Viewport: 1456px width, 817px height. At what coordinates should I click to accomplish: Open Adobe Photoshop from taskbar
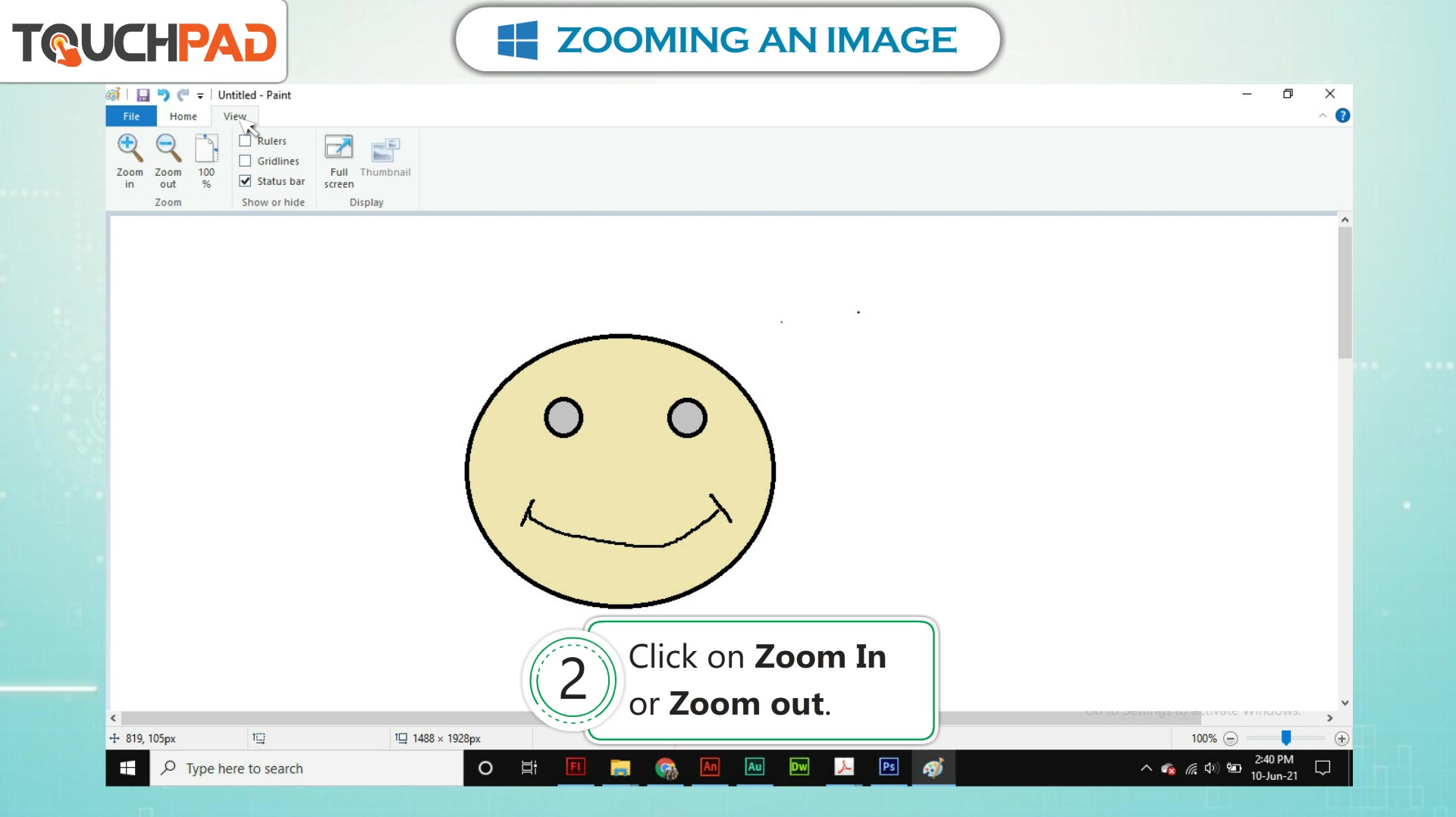[x=889, y=767]
